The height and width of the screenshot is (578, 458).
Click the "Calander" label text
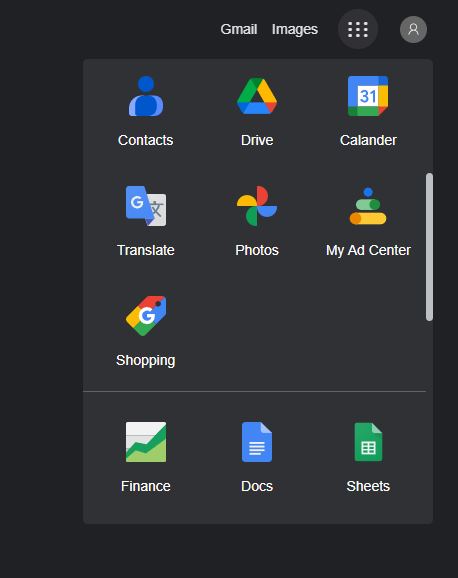[x=368, y=140]
